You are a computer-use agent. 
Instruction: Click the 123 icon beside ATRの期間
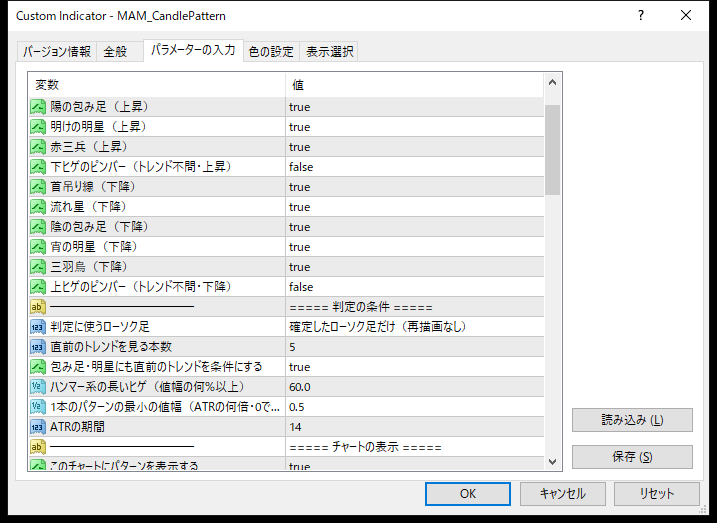tap(38, 427)
